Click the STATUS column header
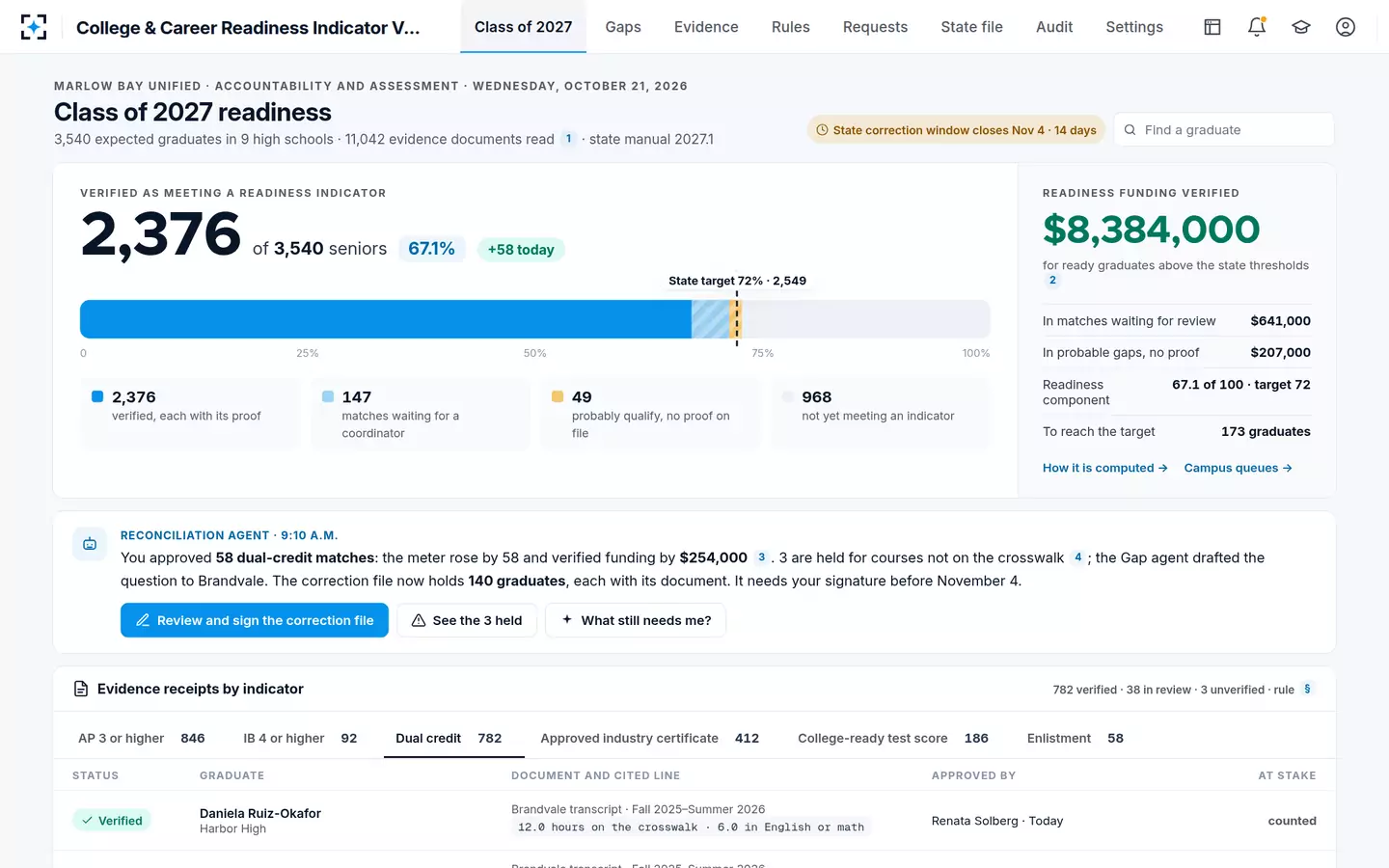 point(95,775)
